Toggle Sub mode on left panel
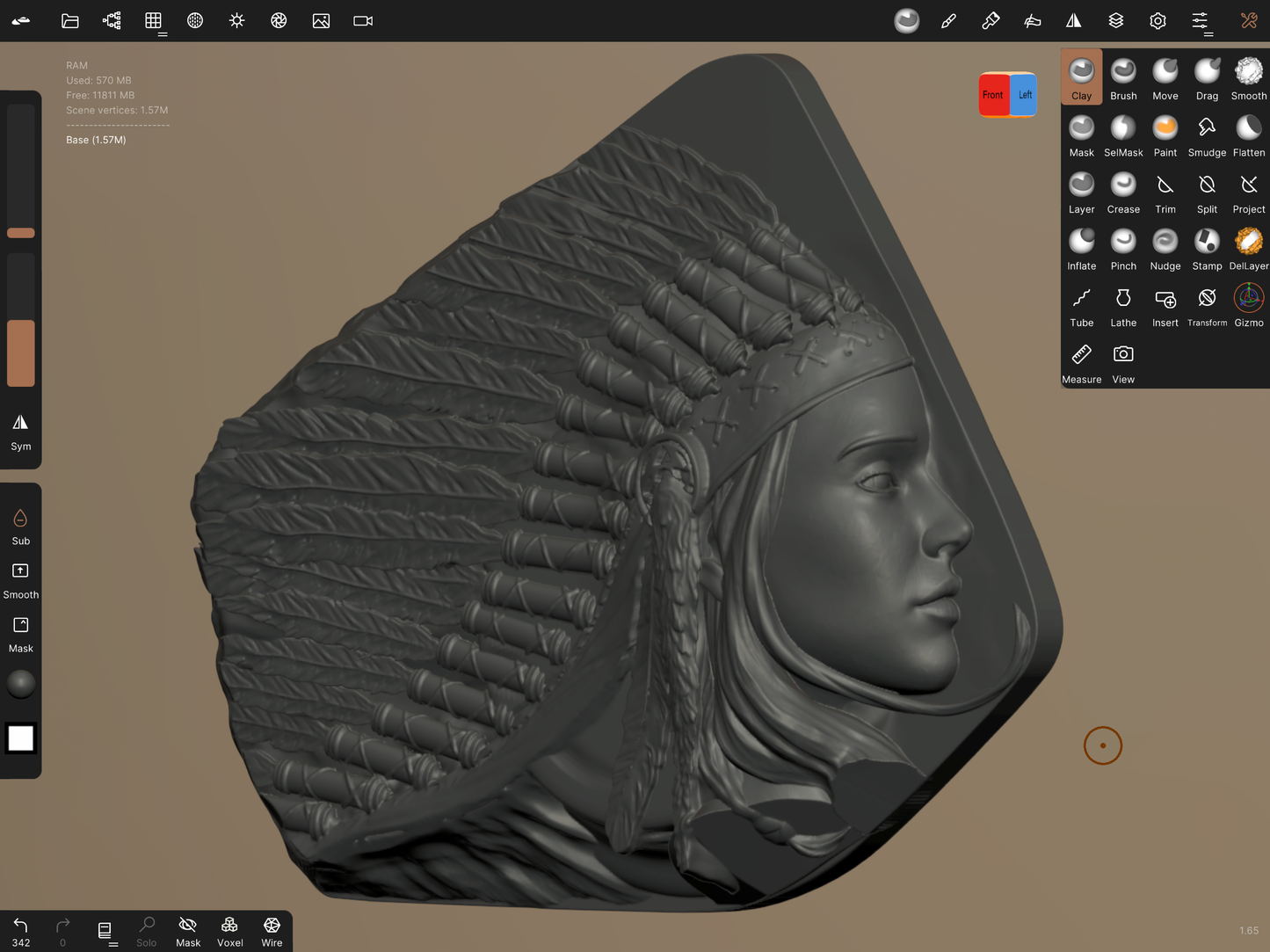Screen dimensions: 1270x952 coord(21,527)
